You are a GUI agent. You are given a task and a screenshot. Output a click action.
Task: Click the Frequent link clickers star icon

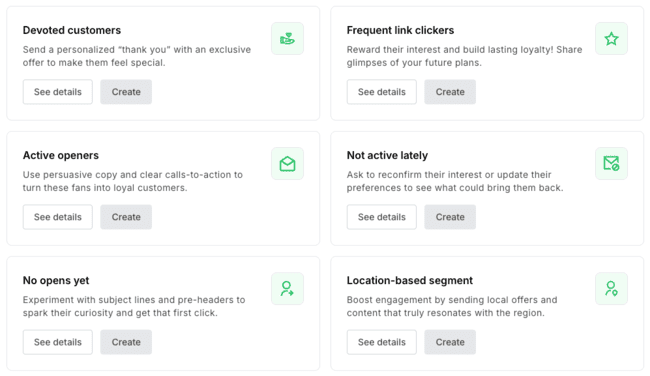point(611,39)
